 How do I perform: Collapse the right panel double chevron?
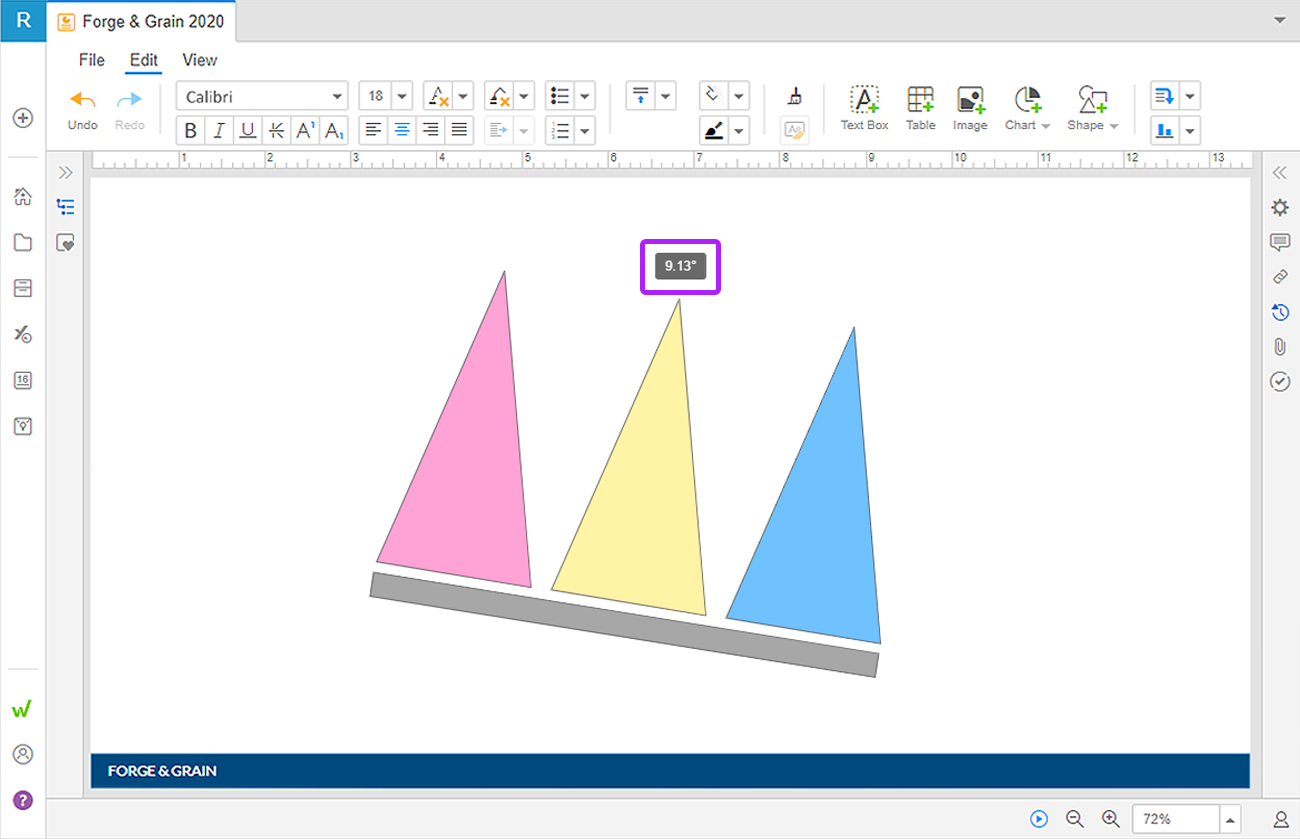pyautogui.click(x=1279, y=172)
